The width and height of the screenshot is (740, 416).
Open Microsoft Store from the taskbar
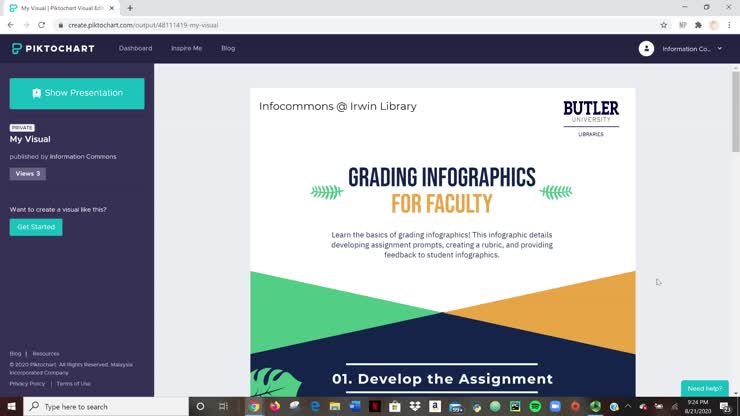click(x=395, y=407)
